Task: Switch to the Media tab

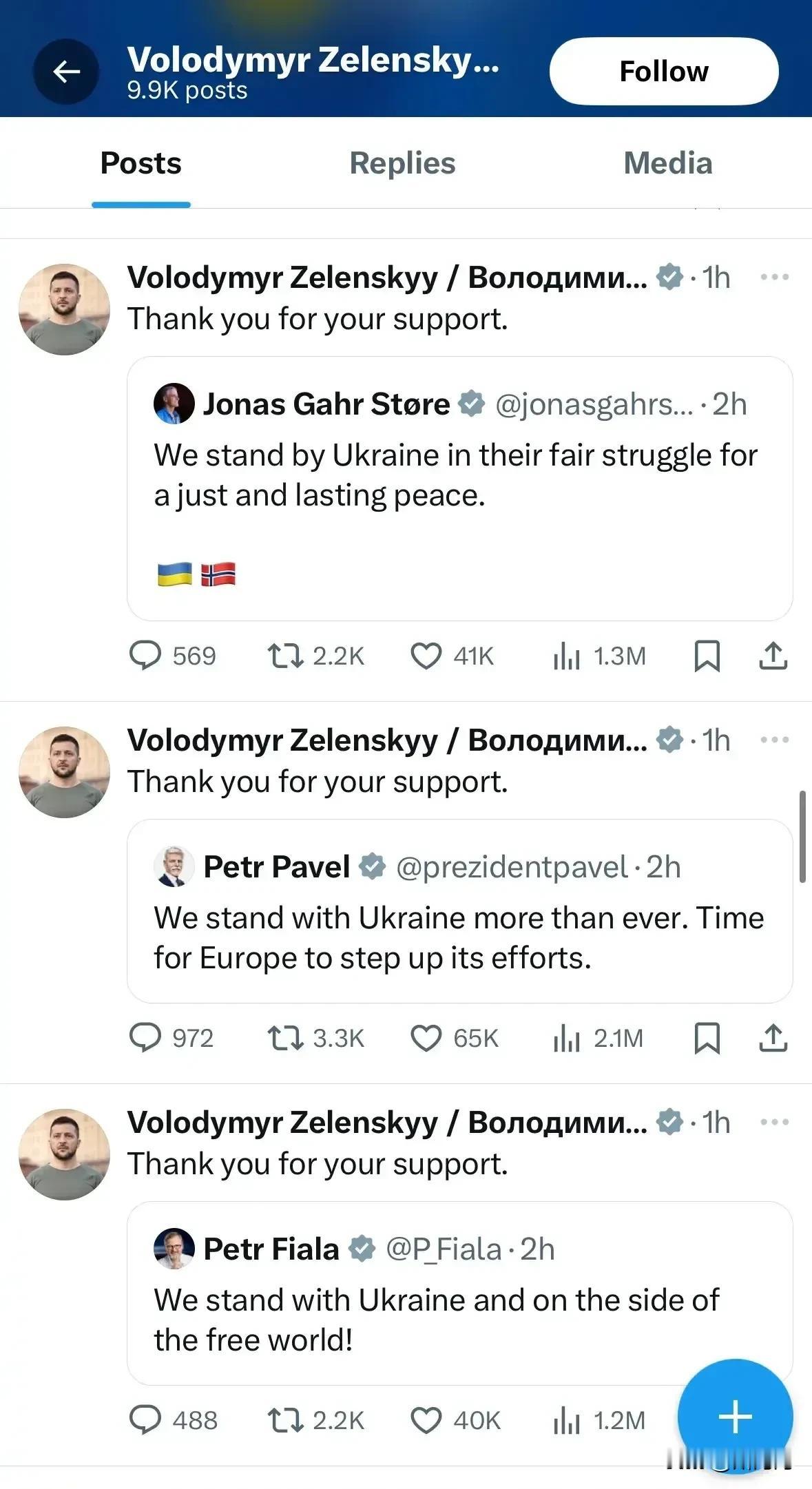Action: coord(668,163)
